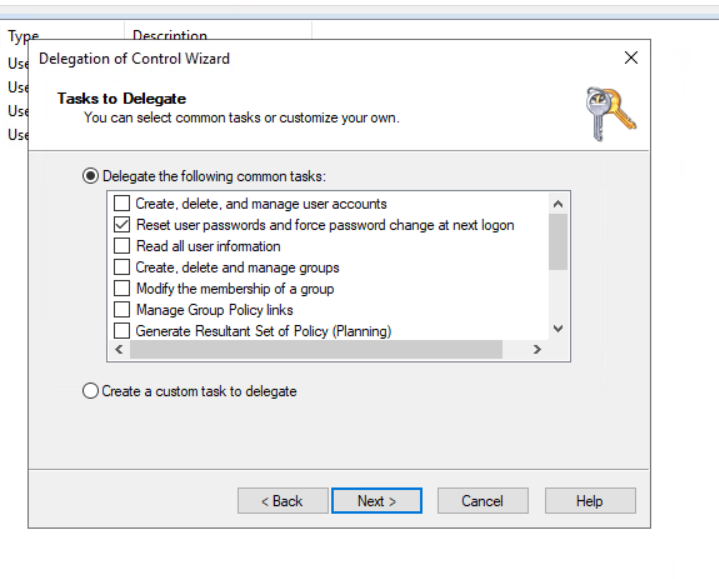Select Delegate the following common tasks radio
This screenshot has width=719, height=579.
[x=90, y=176]
